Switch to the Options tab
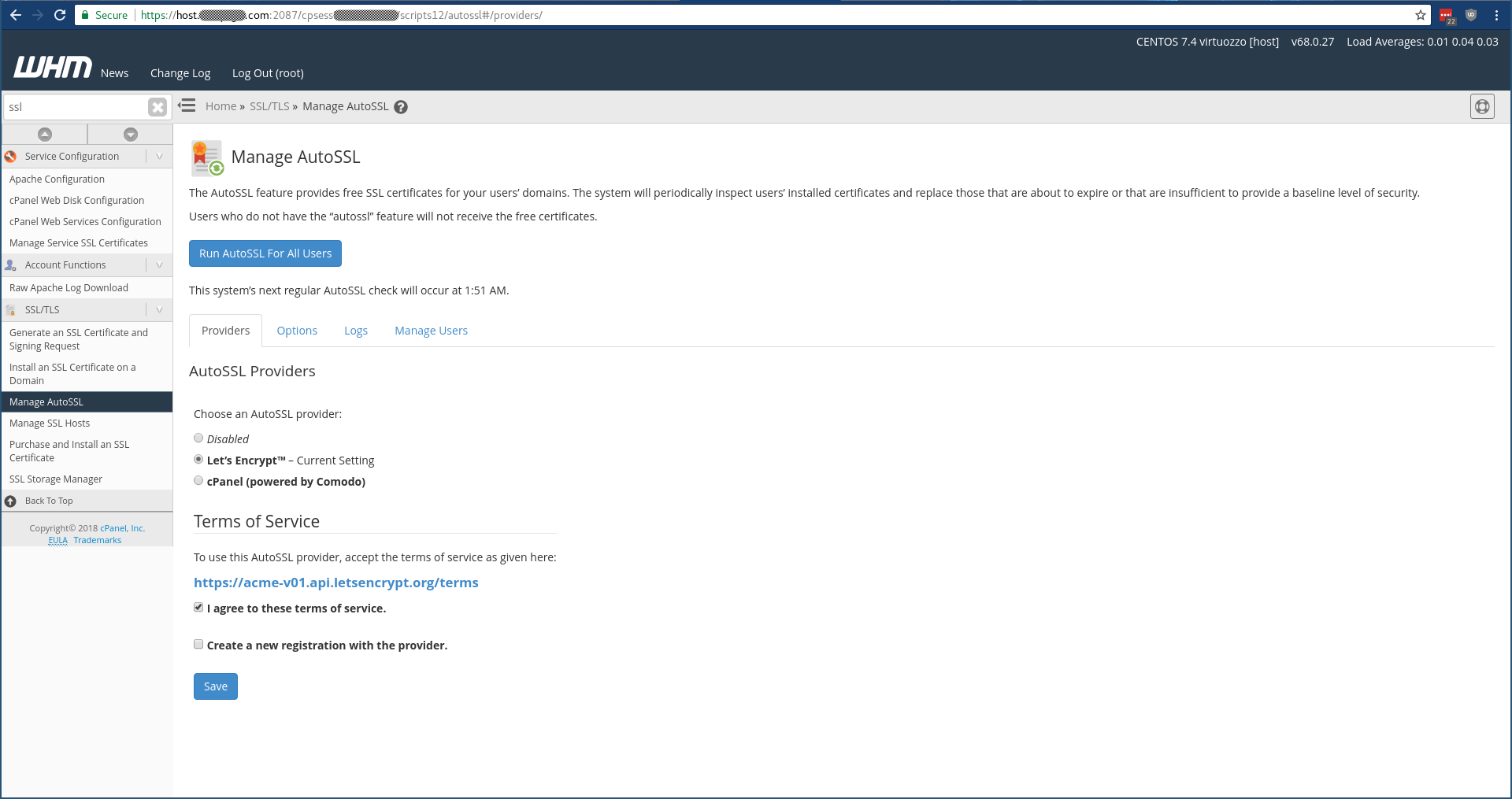This screenshot has width=1512, height=799. (297, 331)
